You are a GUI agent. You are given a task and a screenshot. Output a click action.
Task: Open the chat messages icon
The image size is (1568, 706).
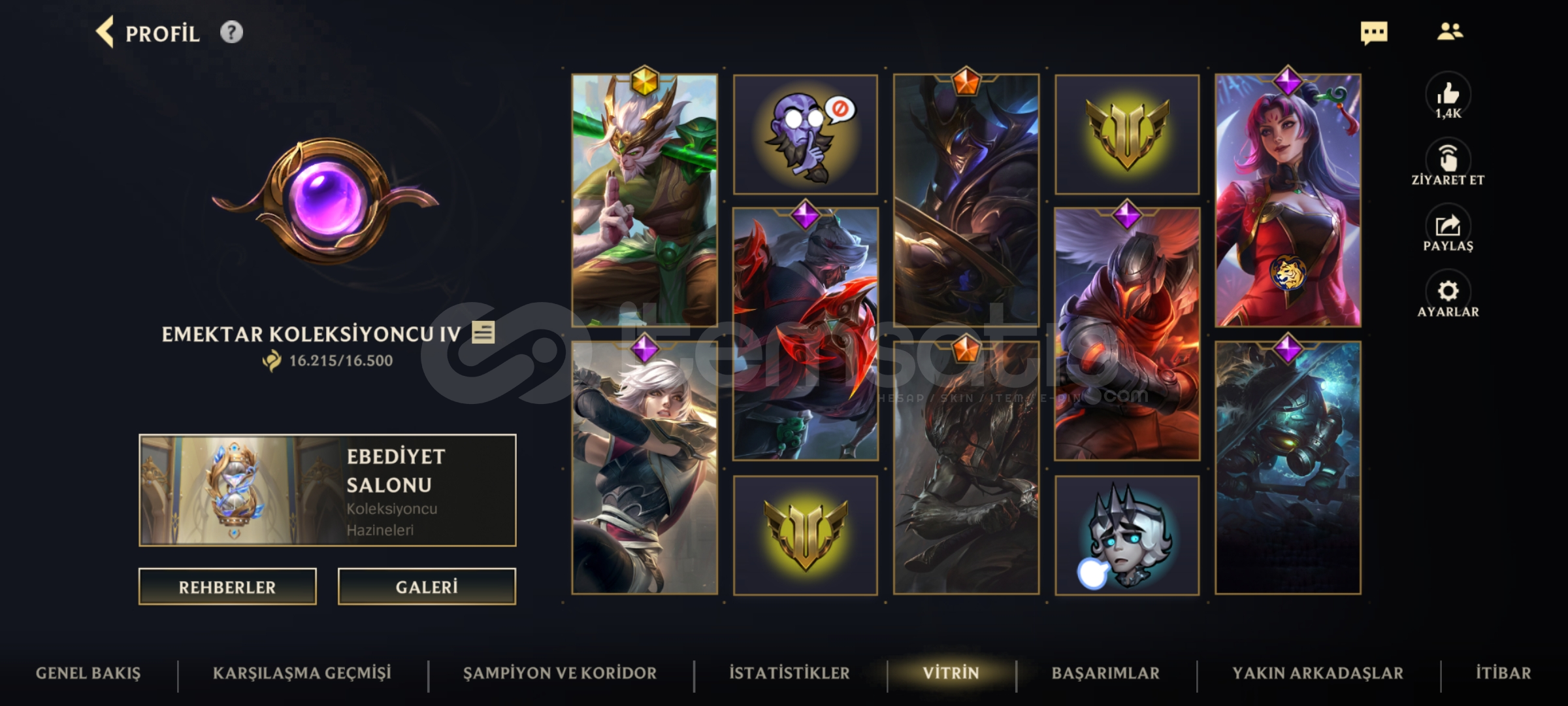click(1374, 32)
